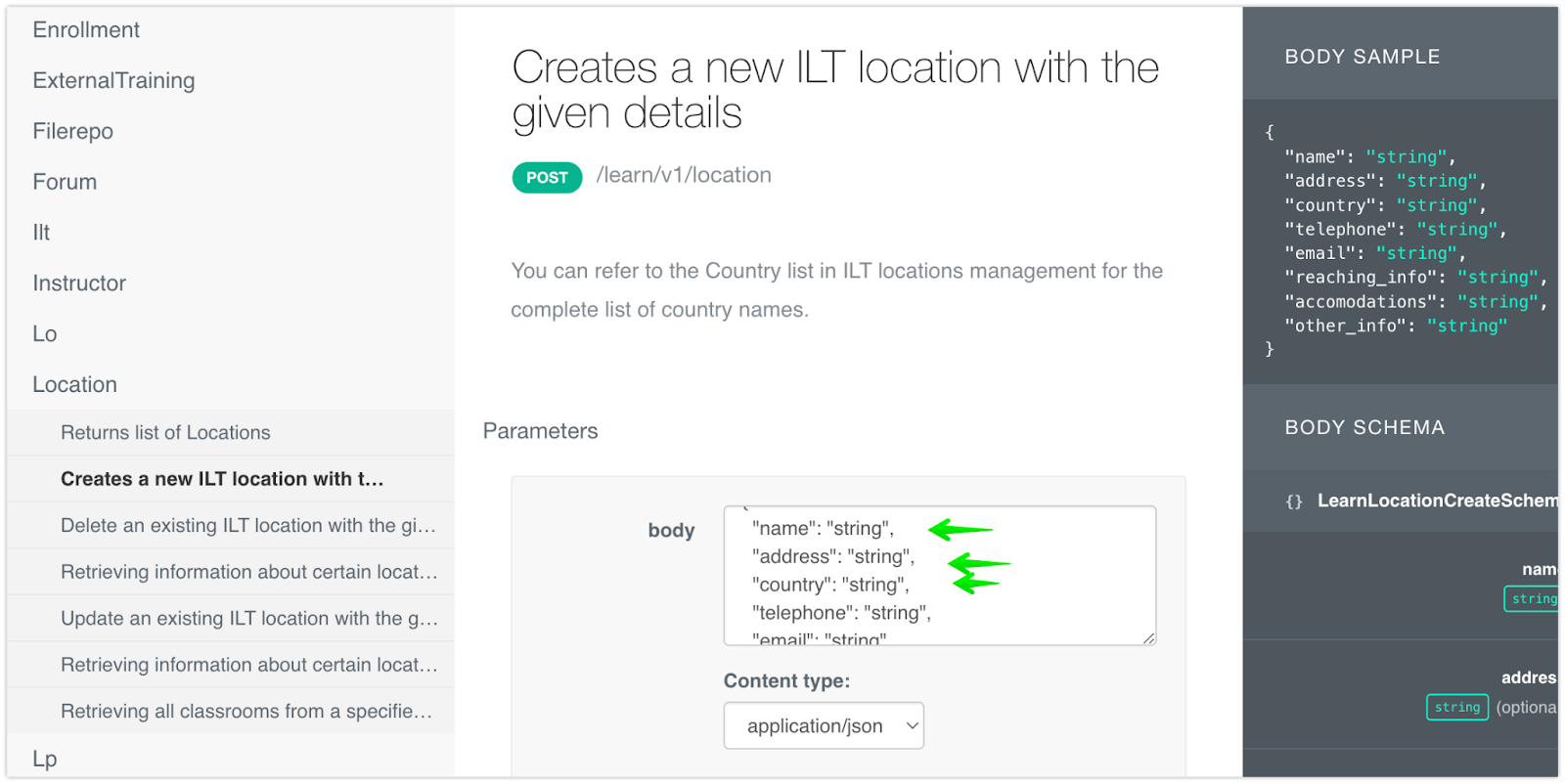Open Delete an existing ILT location endpoint

247,526
